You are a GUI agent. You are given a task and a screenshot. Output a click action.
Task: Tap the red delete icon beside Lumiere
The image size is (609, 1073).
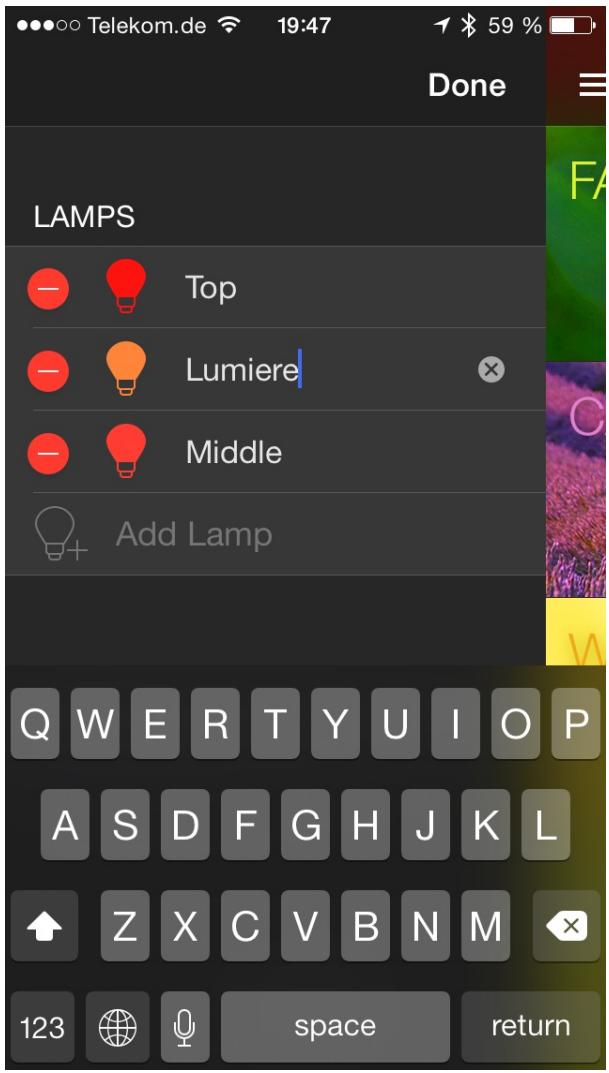(48, 371)
